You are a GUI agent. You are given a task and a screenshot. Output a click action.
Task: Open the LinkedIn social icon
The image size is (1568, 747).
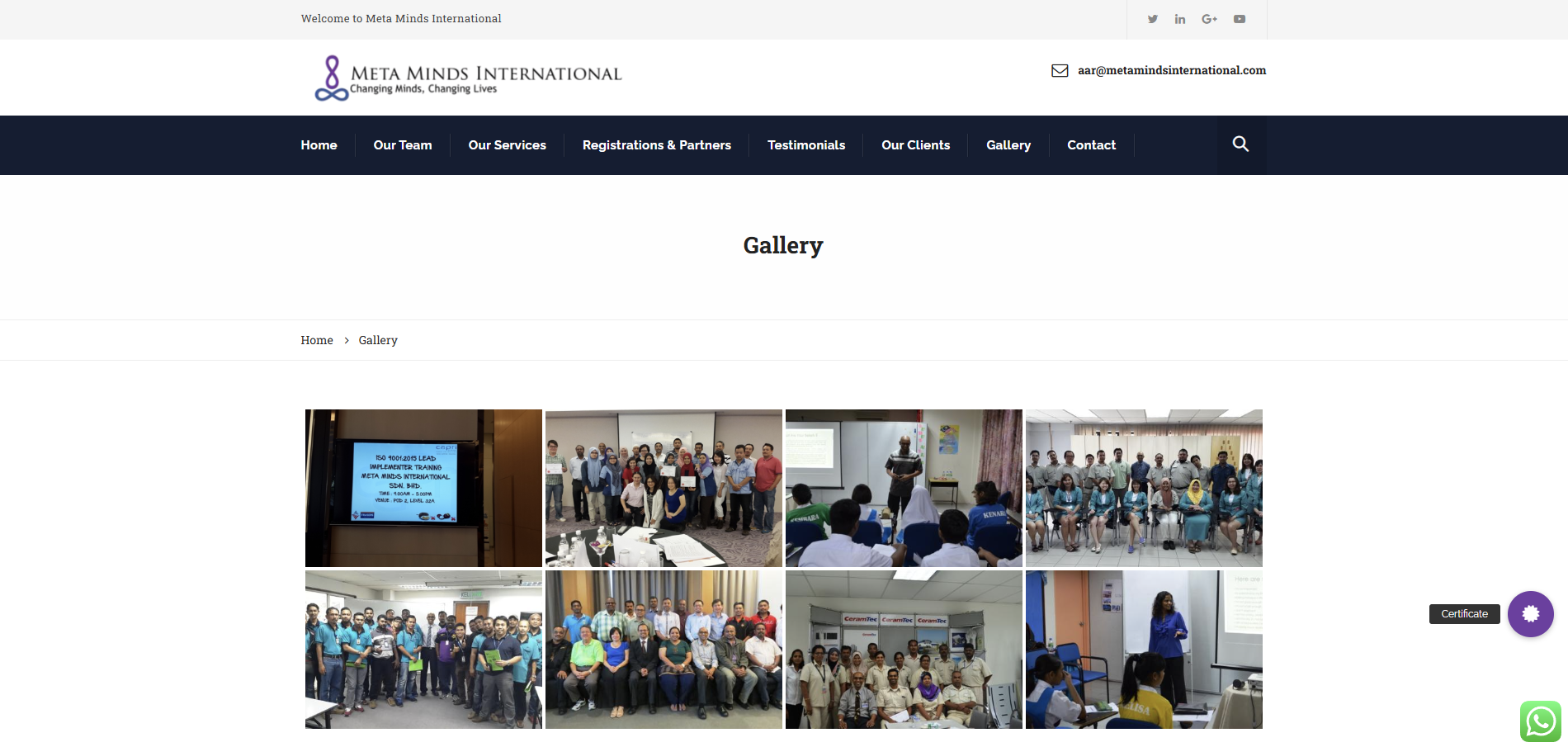(1180, 19)
